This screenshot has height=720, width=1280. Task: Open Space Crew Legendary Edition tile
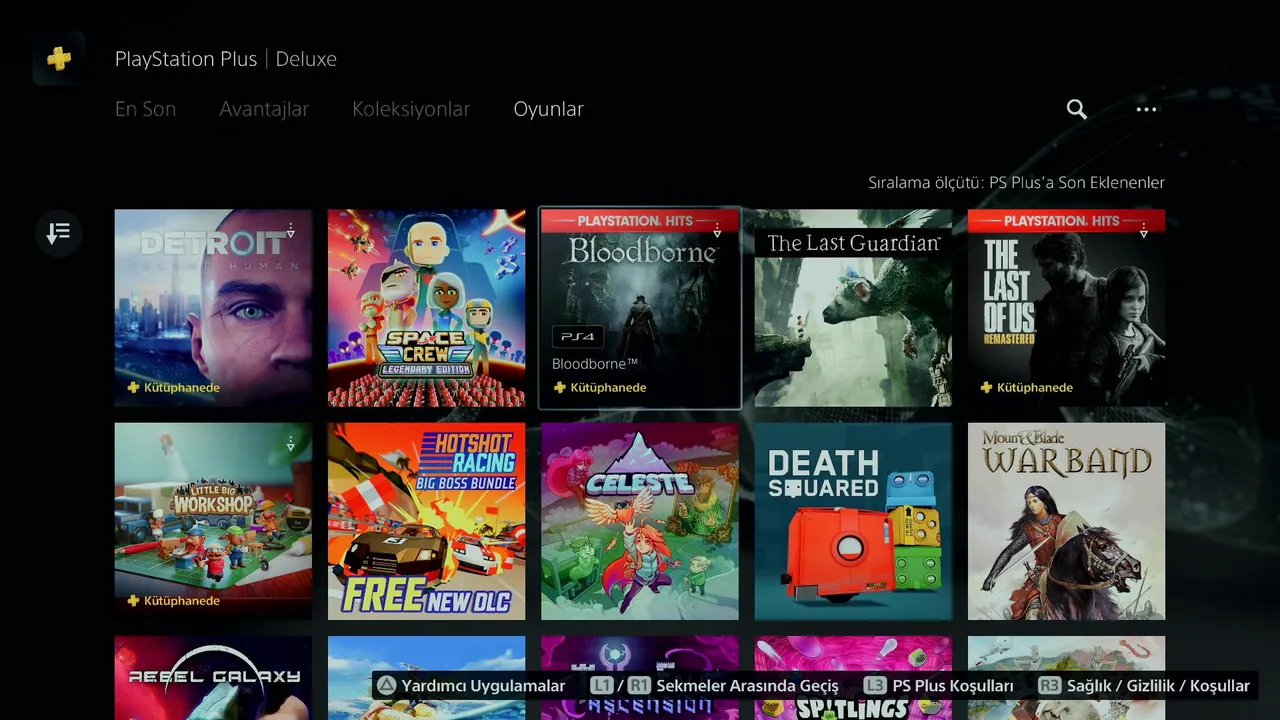point(426,308)
